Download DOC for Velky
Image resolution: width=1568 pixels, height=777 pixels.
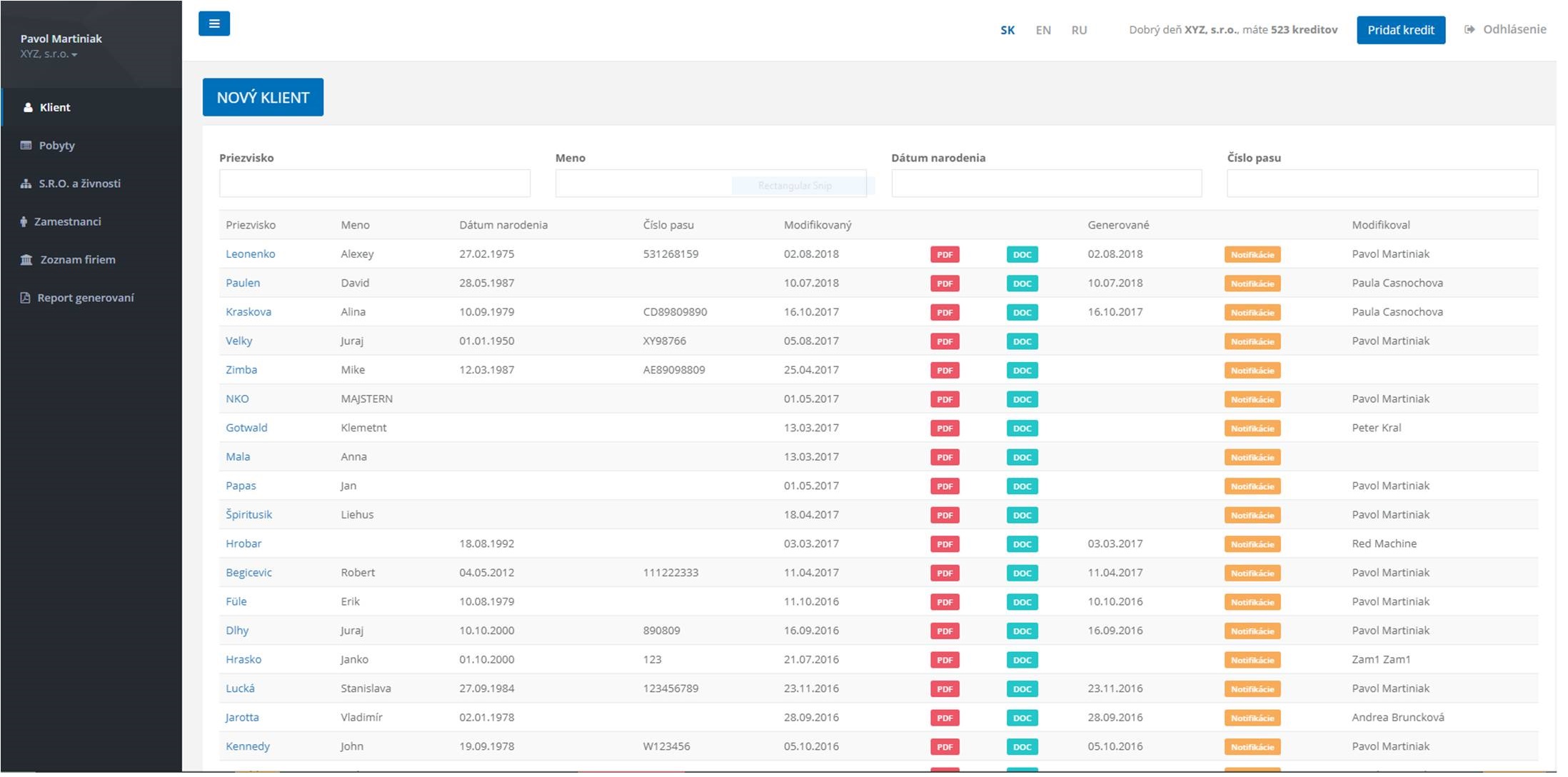tap(1022, 341)
